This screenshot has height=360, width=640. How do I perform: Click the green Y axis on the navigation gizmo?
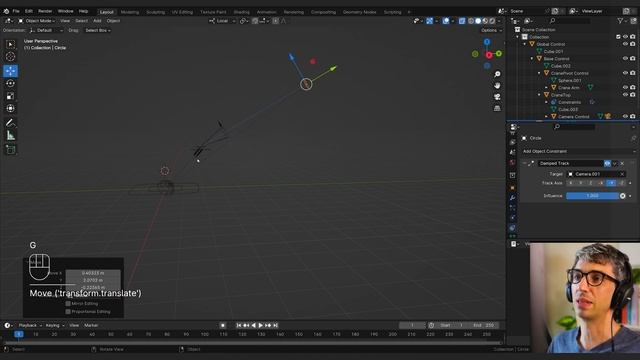(x=499, y=53)
